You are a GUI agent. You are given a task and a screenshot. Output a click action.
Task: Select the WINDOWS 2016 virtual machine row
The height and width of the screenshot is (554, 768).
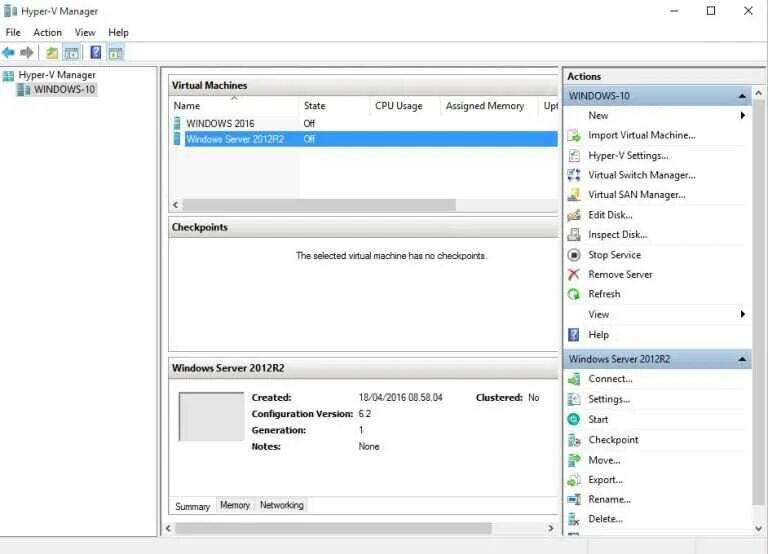(363, 123)
